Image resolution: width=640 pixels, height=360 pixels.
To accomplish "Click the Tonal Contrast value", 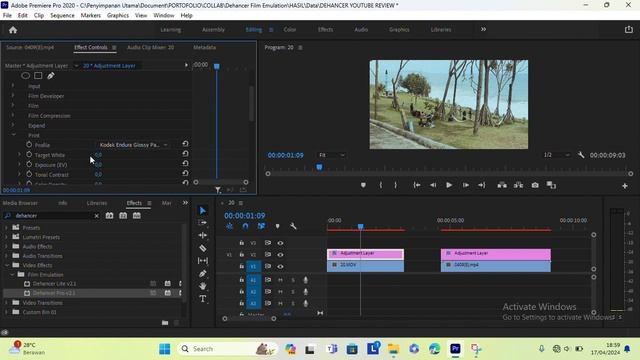I will point(98,174).
